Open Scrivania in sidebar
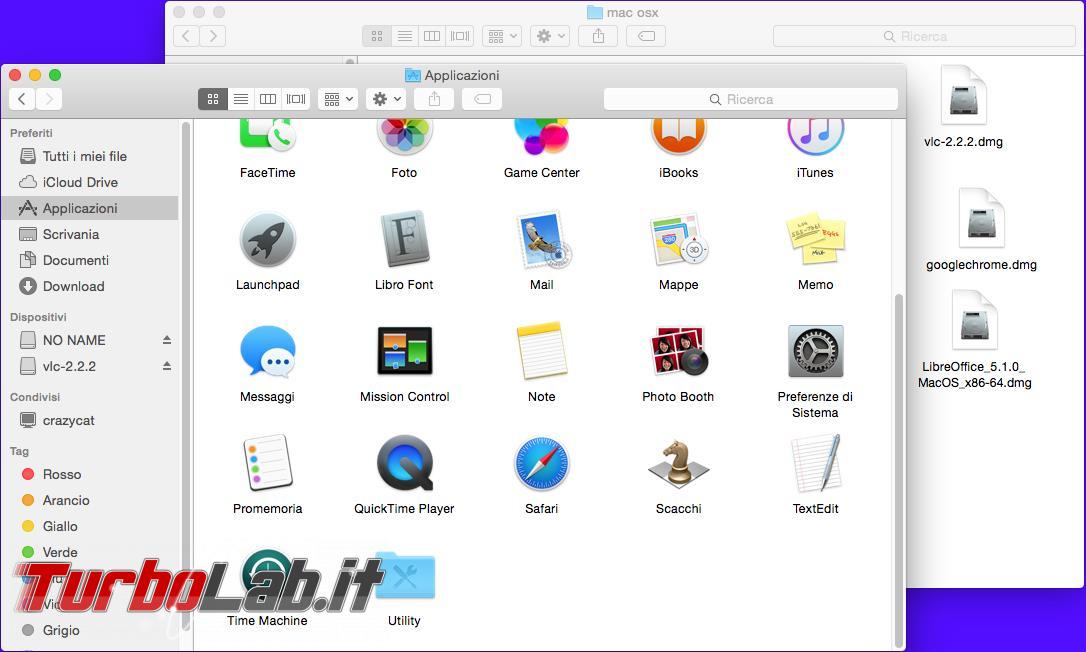Viewport: 1086px width, 652px height. pos(90,234)
